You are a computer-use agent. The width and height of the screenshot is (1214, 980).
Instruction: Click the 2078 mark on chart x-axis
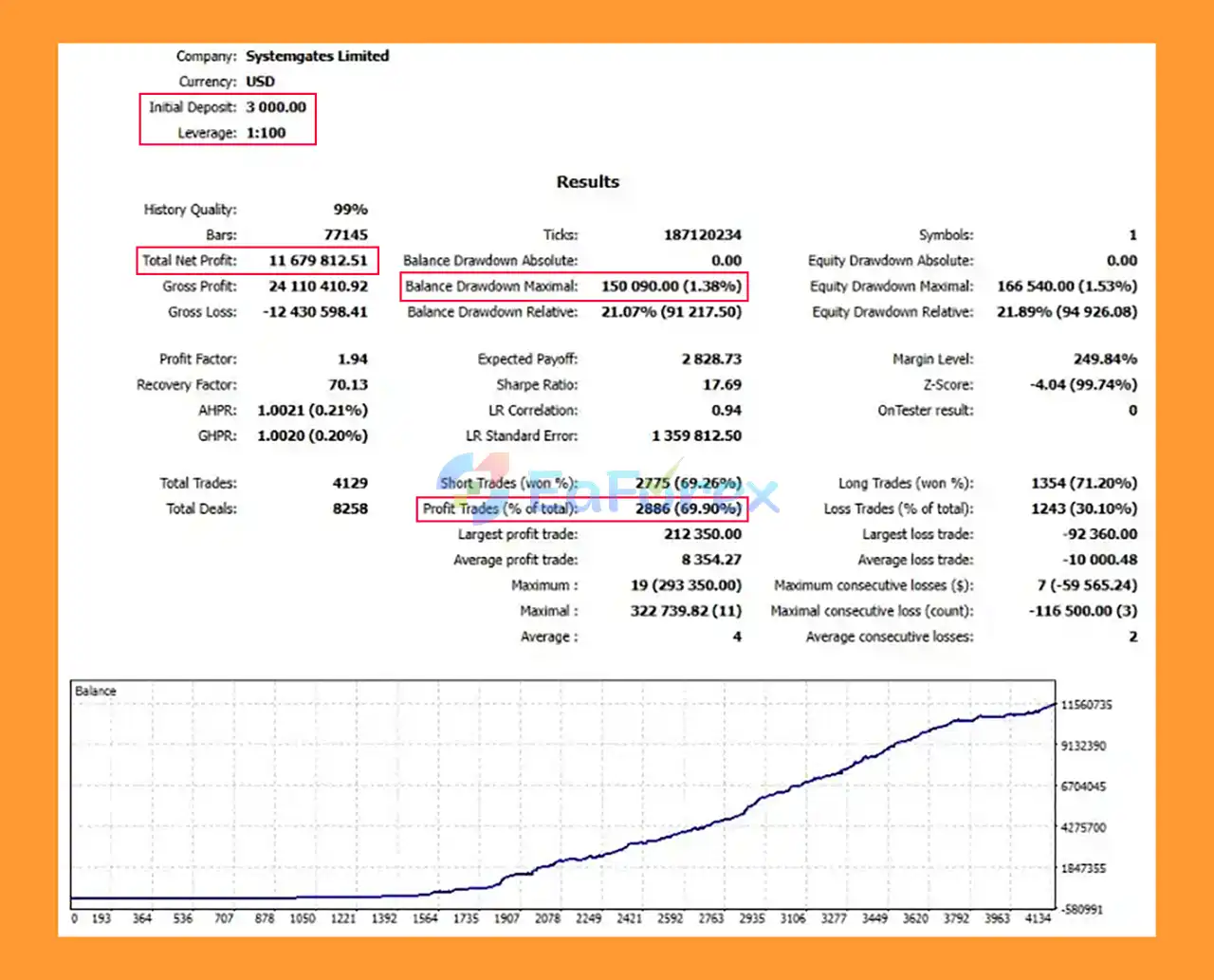pos(547,918)
